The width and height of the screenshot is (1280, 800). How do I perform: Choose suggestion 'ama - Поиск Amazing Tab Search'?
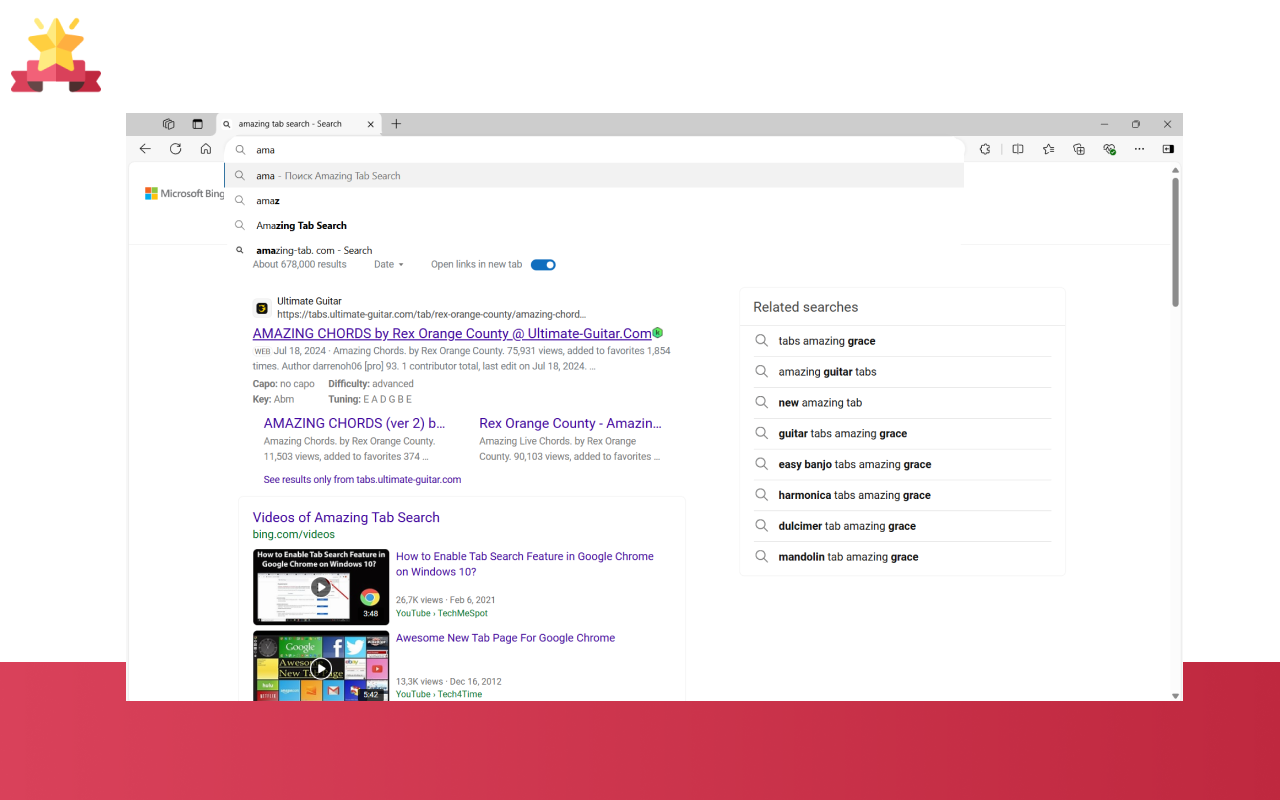tap(594, 176)
